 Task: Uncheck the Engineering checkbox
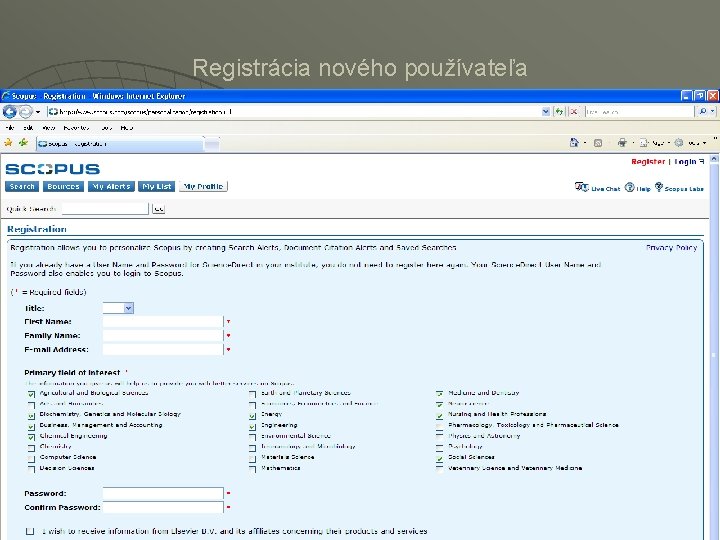coord(253,427)
